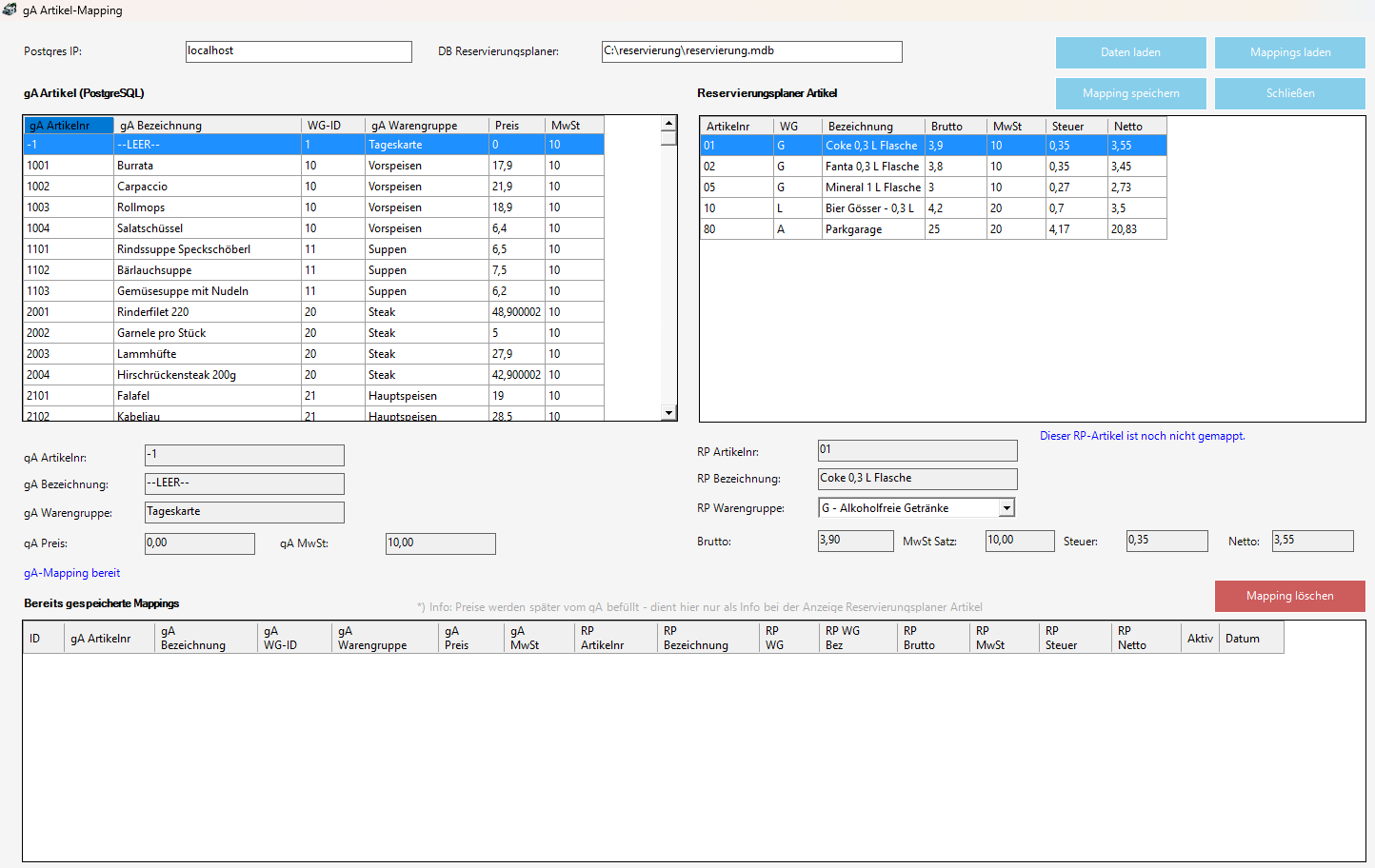Screen dimensions: 1375x868
Task: Click the Daten laden button
Action: tap(1130, 52)
